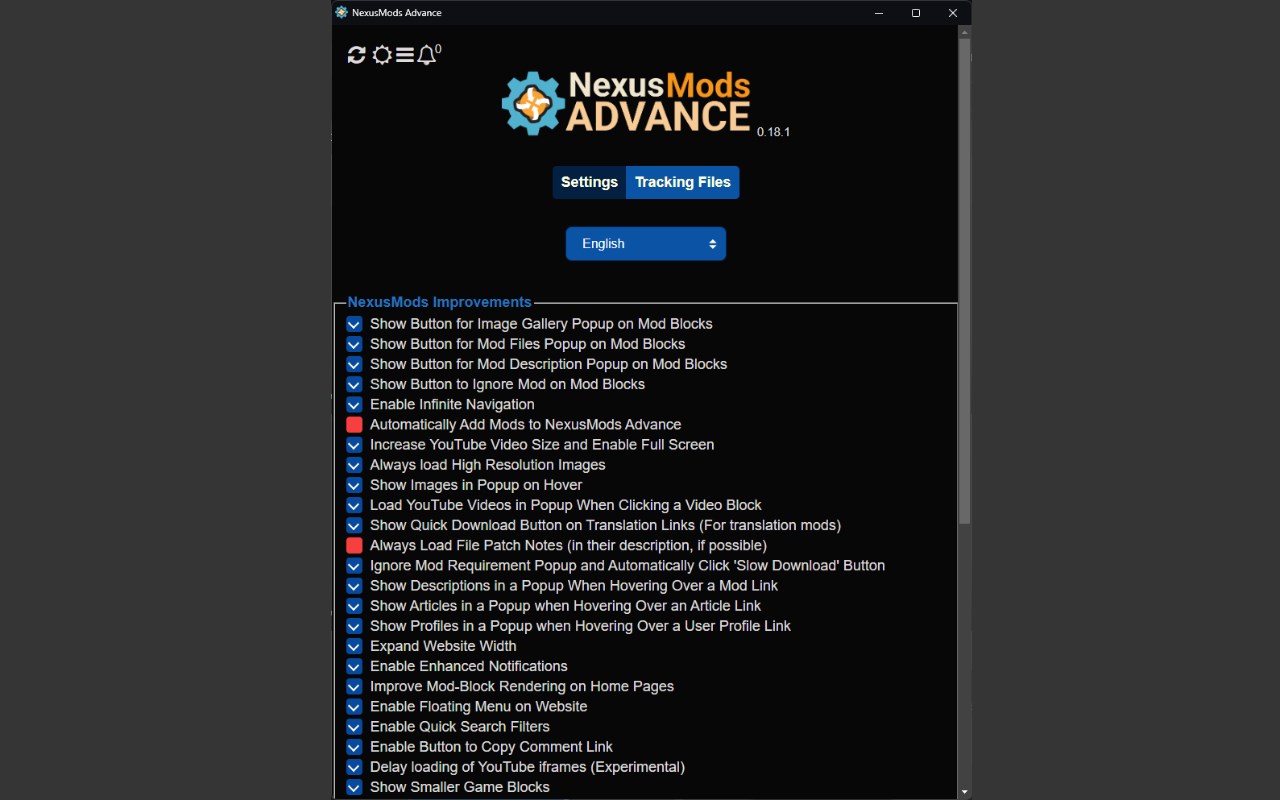Click the scrollbar down arrow
The width and height of the screenshot is (1280, 800).
click(964, 792)
